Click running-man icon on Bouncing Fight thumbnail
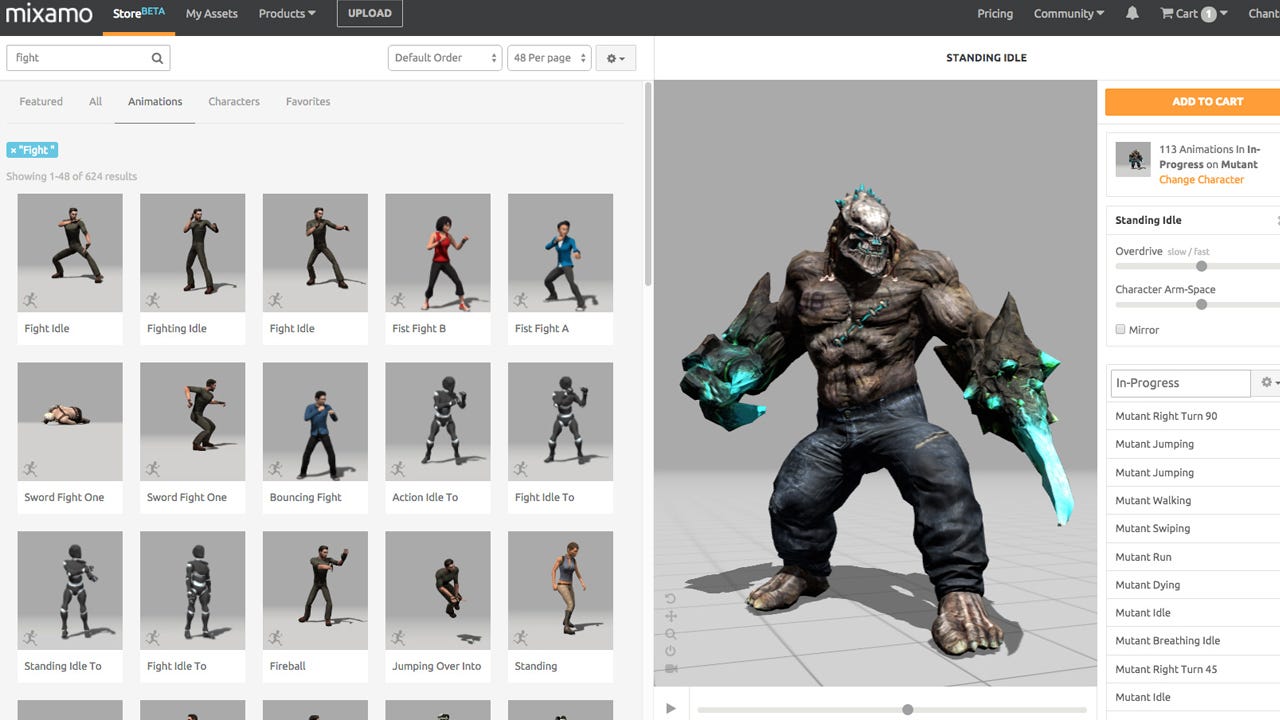The width and height of the screenshot is (1280, 720). [275, 469]
